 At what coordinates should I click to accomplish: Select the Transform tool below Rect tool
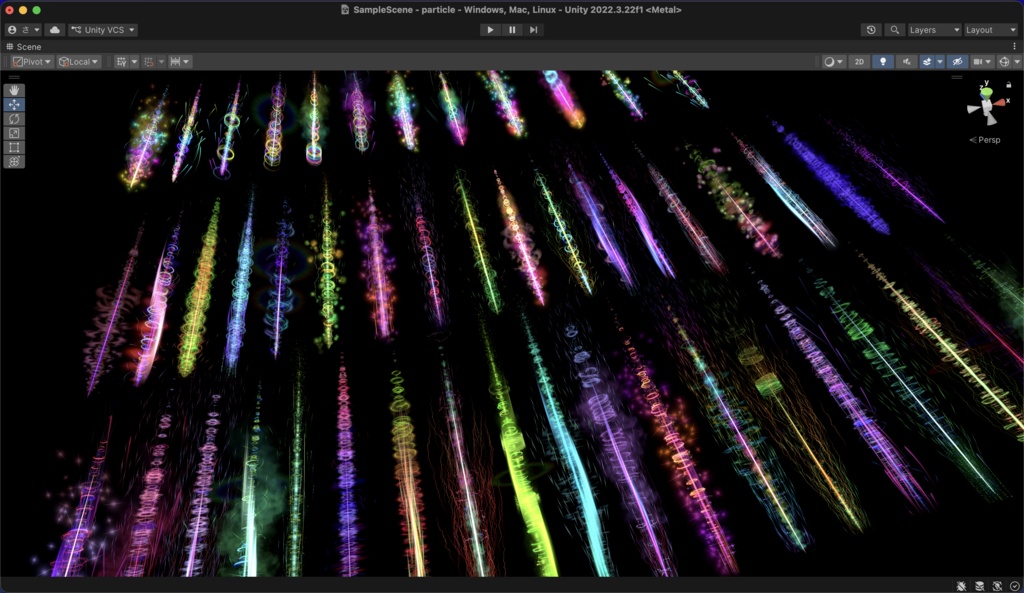(13, 161)
